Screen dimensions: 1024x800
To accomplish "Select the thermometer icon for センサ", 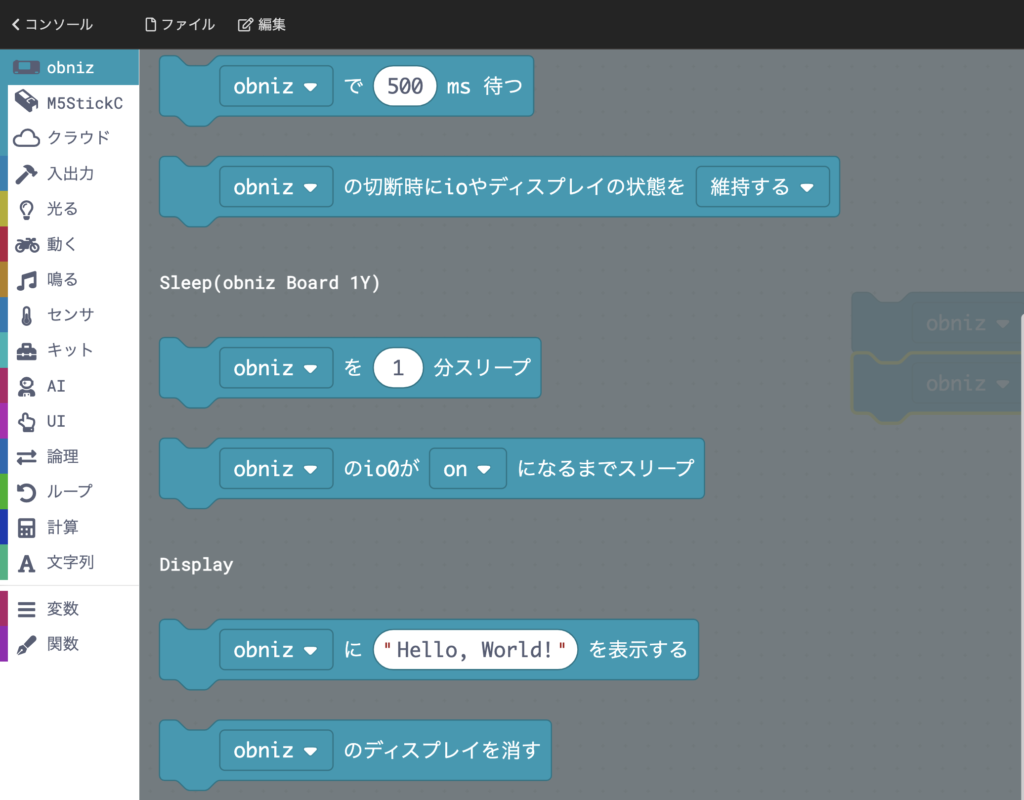I will click(26, 316).
